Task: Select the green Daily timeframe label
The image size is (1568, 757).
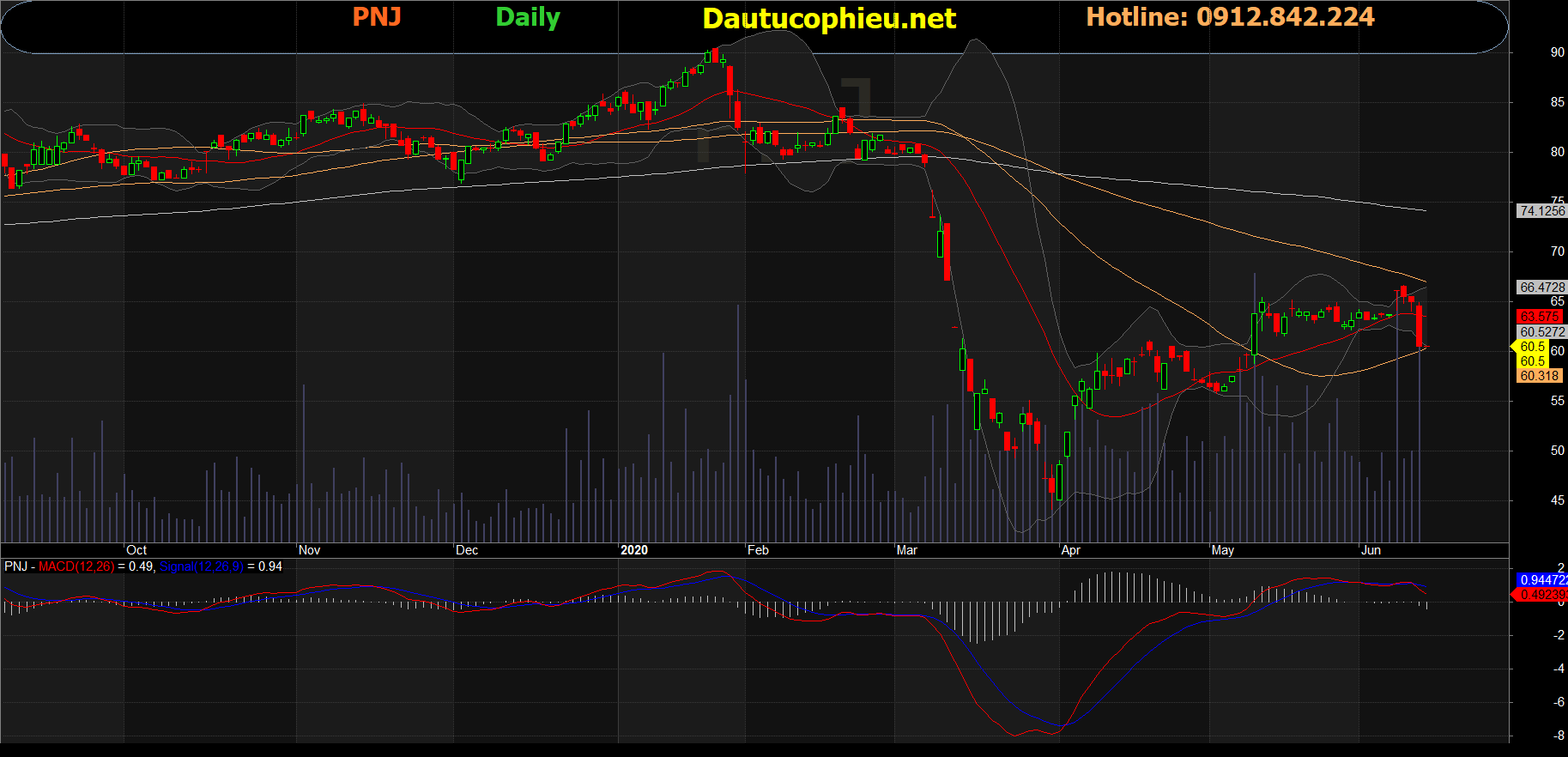Action: click(527, 17)
